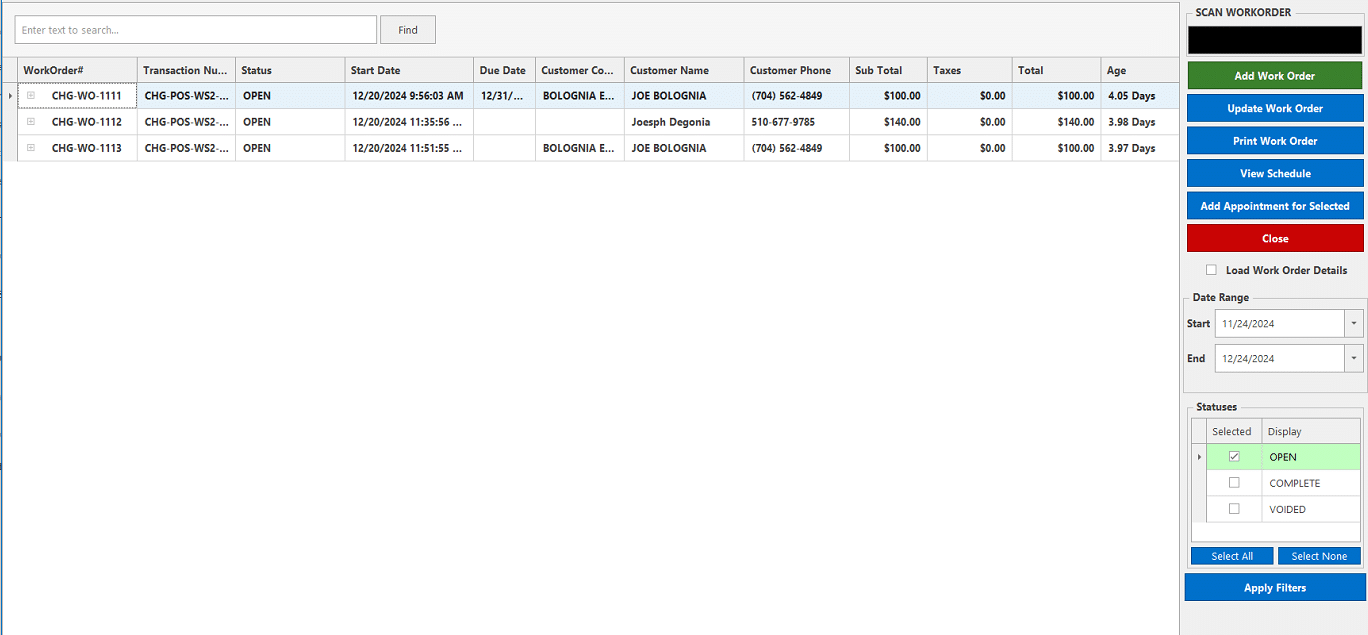Image resolution: width=1368 pixels, height=635 pixels.
Task: Expand the CHG-WO-1111 work order row
Action: pos(31,96)
